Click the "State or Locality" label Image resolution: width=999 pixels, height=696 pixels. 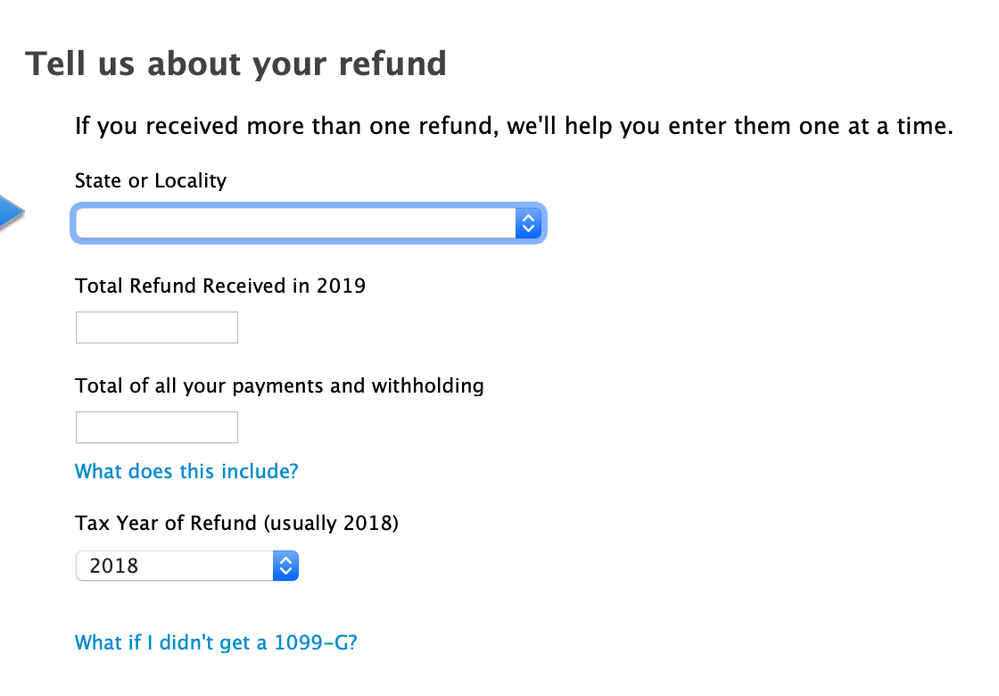point(151,181)
